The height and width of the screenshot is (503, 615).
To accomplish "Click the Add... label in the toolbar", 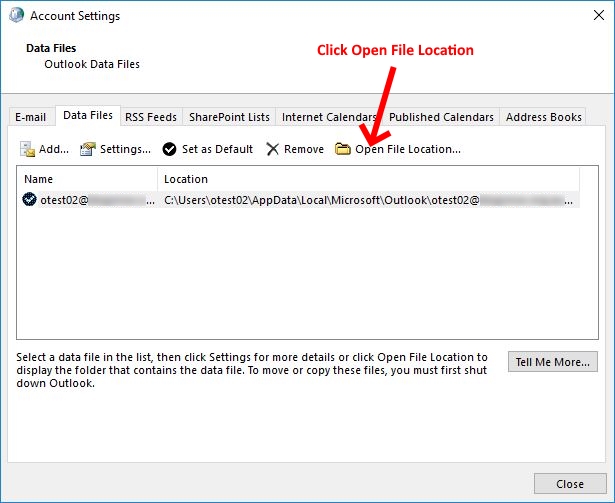I will (54, 149).
